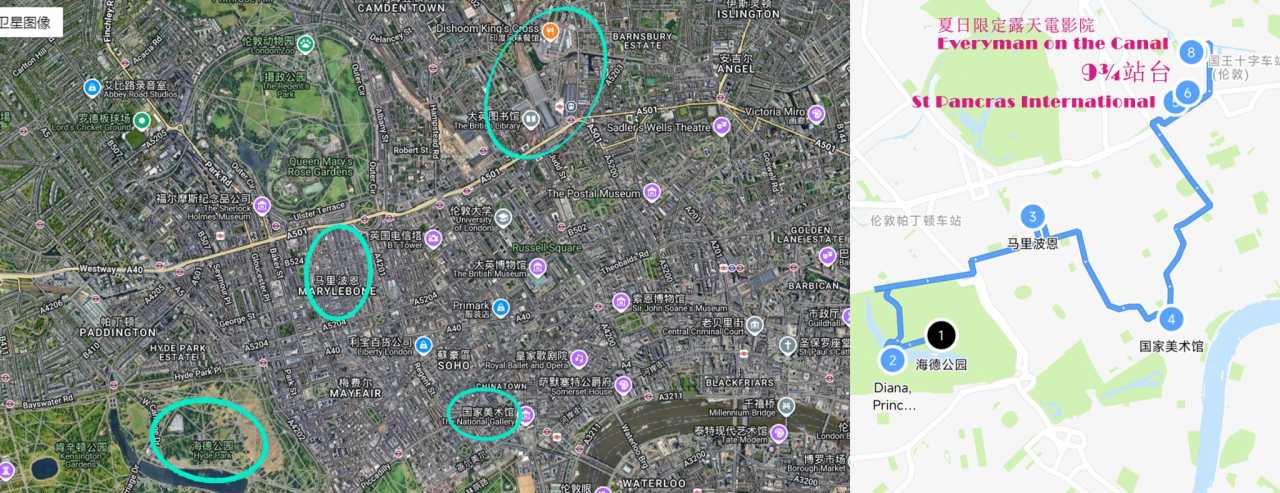Click the London Zoo paw marker
This screenshot has width=1280, height=493.
[305, 43]
